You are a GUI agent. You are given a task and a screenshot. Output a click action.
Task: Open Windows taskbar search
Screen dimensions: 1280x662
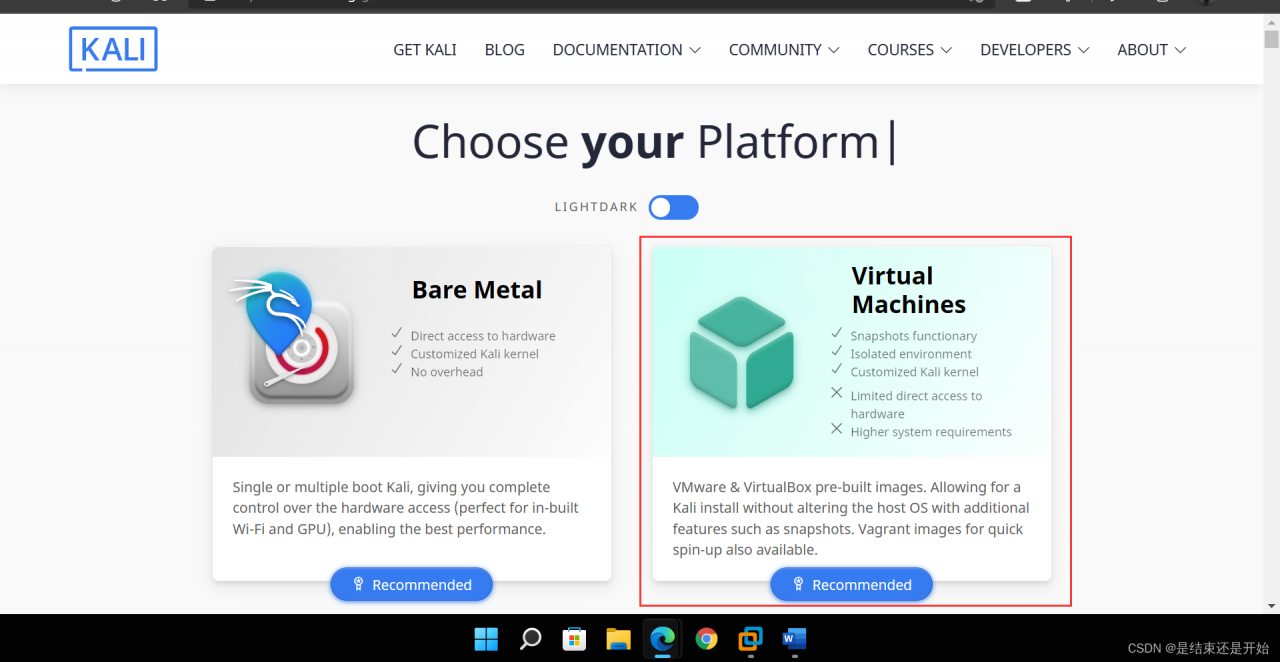coord(531,638)
